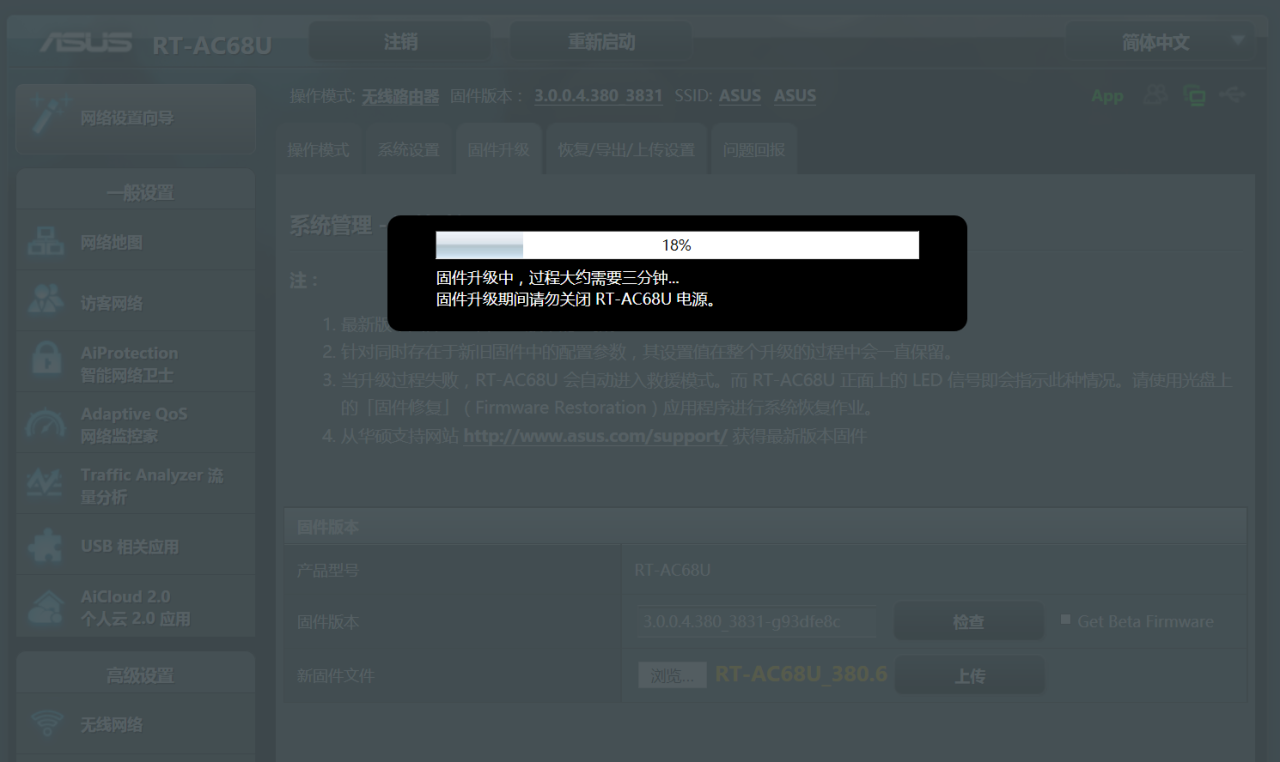Image resolution: width=1280 pixels, height=762 pixels.
Task: Click the 高级设置 sidebar heading
Action: pos(140,675)
